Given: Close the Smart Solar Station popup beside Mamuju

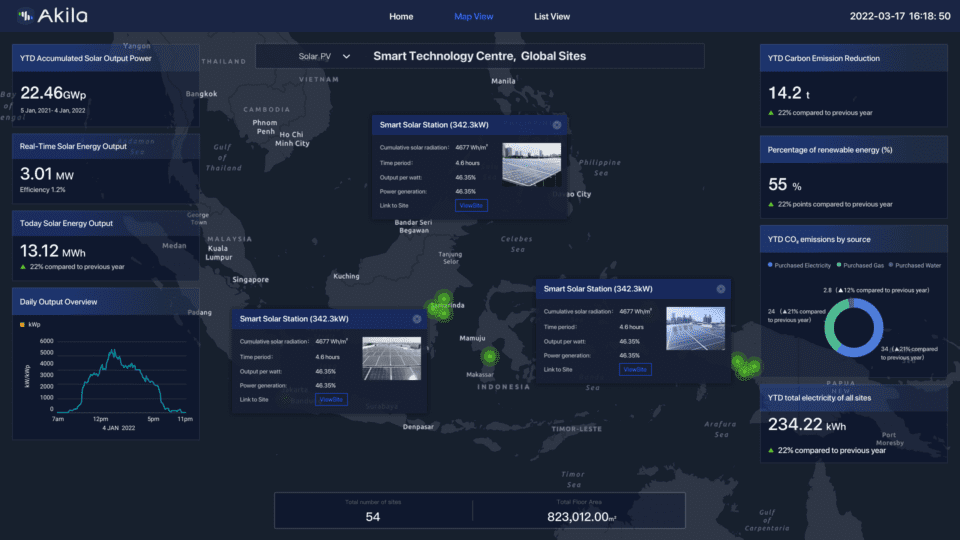Looking at the screenshot, I should 720,288.
